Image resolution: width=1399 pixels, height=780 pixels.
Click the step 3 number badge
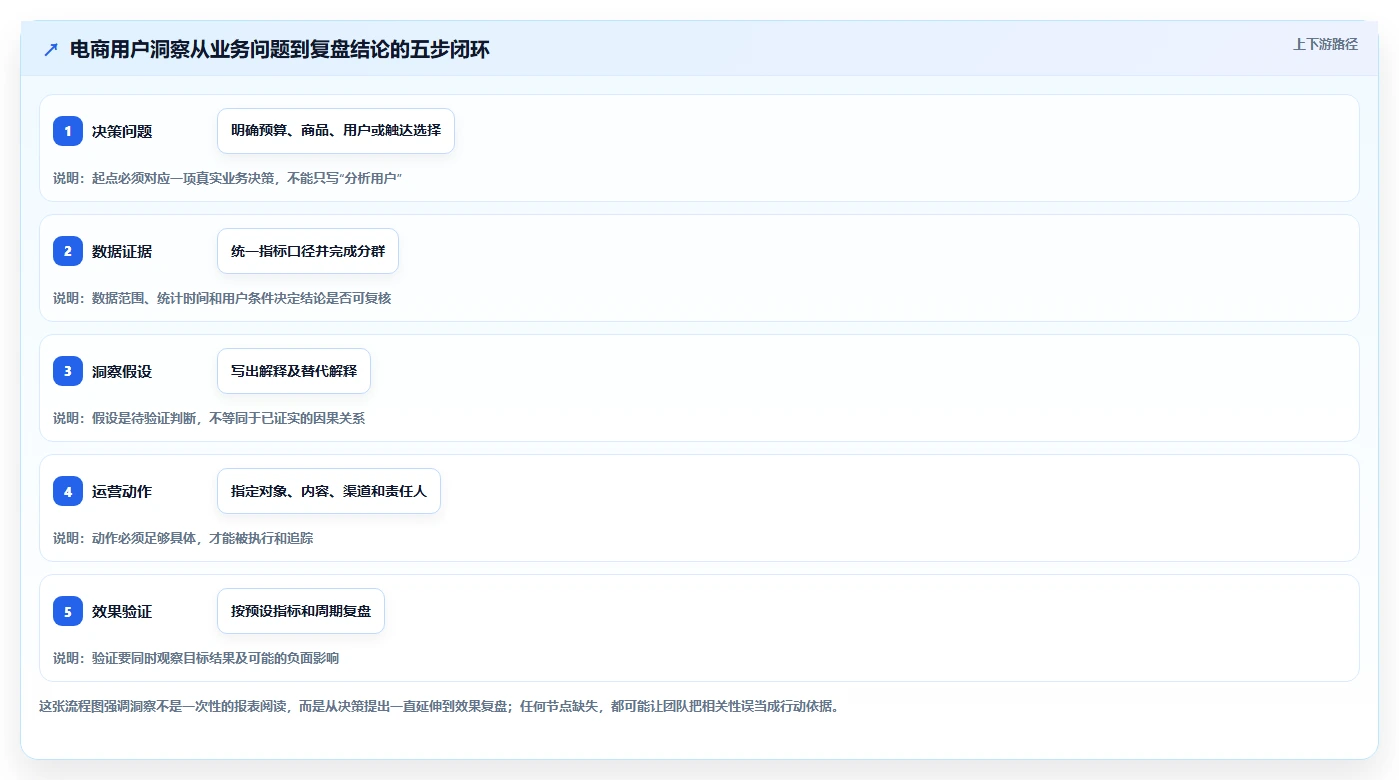(x=68, y=371)
